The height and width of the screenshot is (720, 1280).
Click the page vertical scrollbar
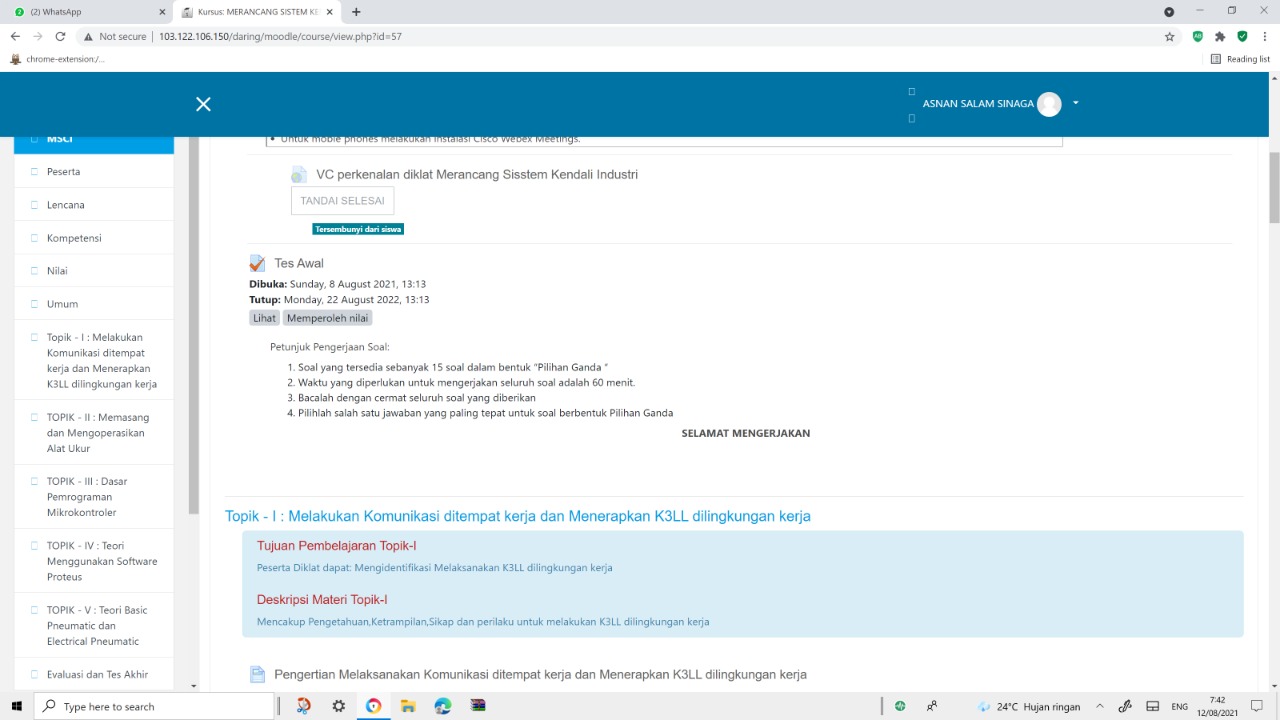pos(1273,188)
